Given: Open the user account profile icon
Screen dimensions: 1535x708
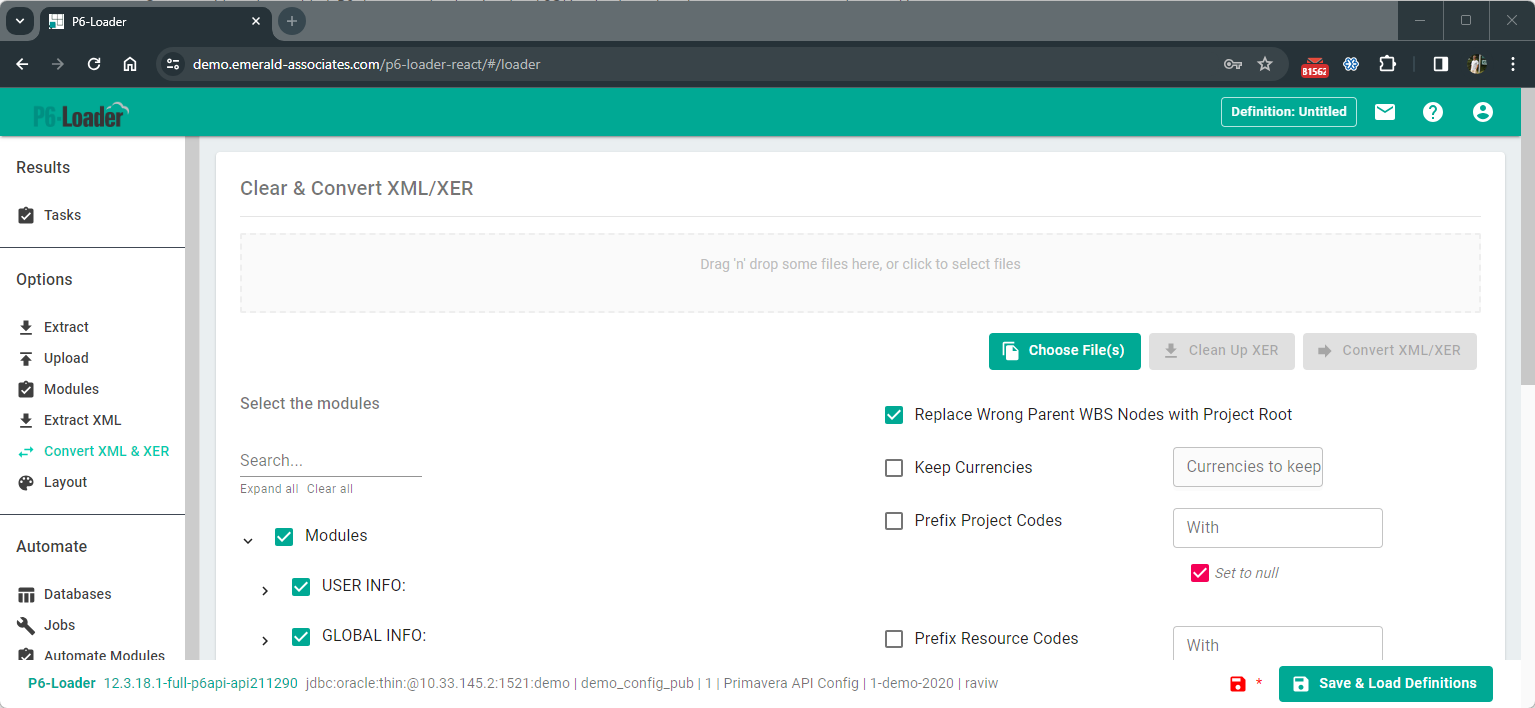Looking at the screenshot, I should [x=1482, y=112].
